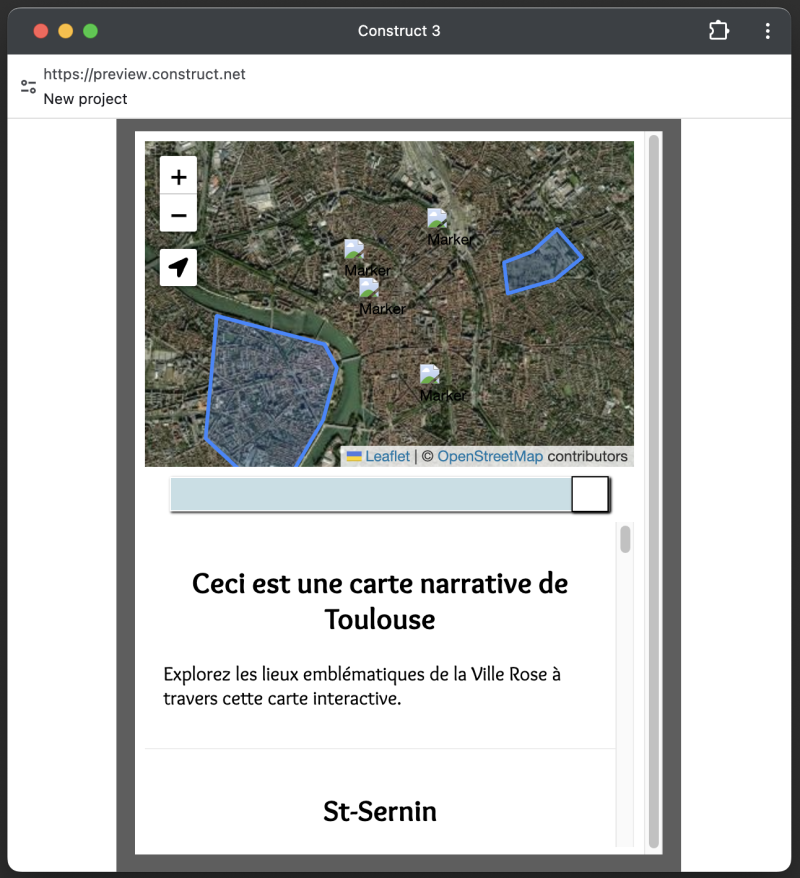
Task: Maximize the window with green button
Action: click(90, 31)
